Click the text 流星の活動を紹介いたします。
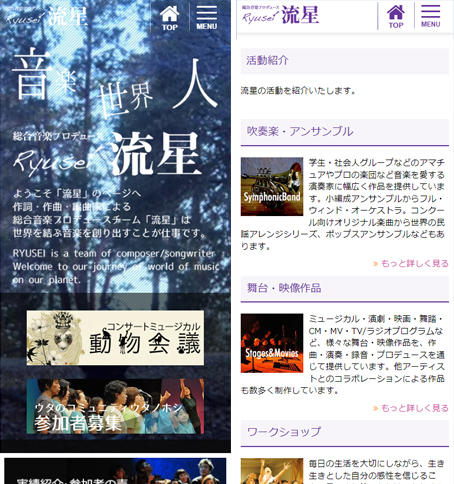 pyautogui.click(x=298, y=91)
